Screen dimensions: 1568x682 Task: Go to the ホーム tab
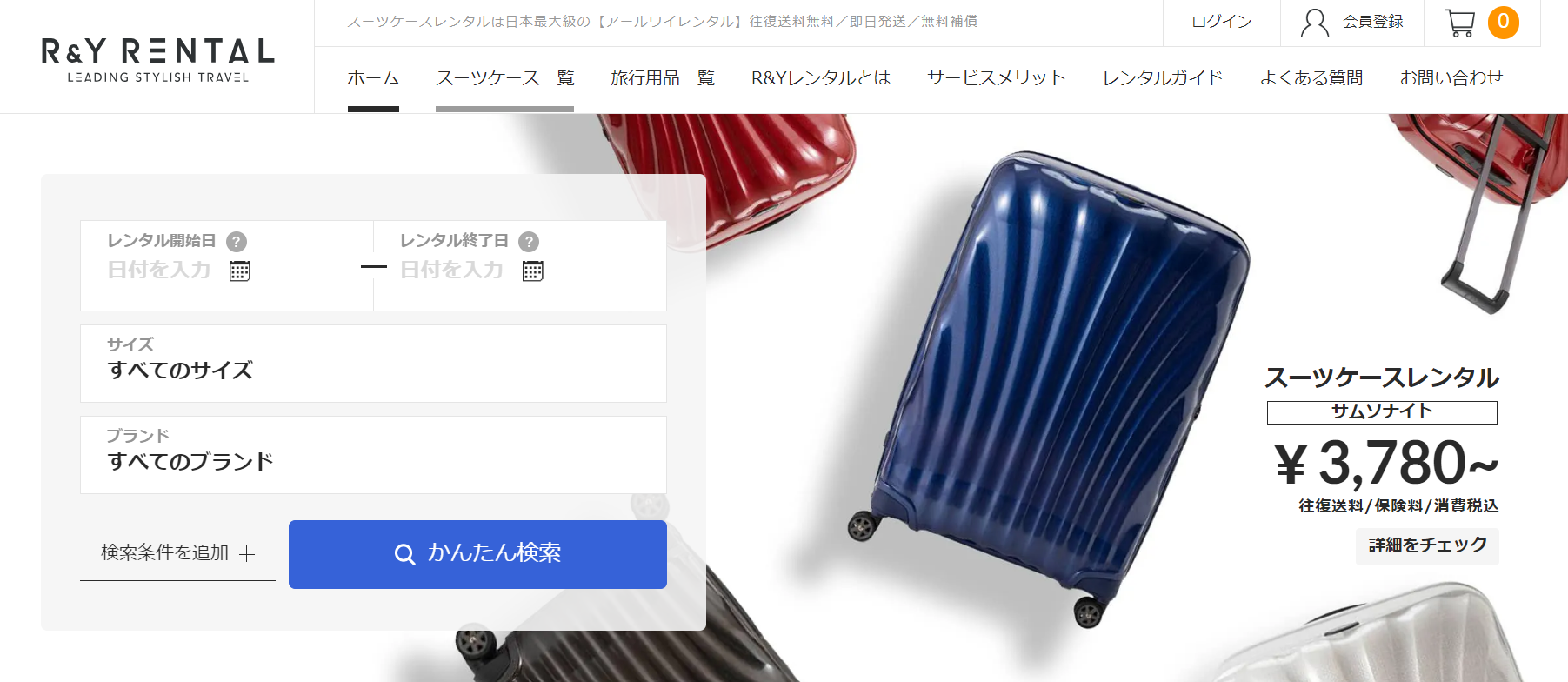tap(373, 78)
